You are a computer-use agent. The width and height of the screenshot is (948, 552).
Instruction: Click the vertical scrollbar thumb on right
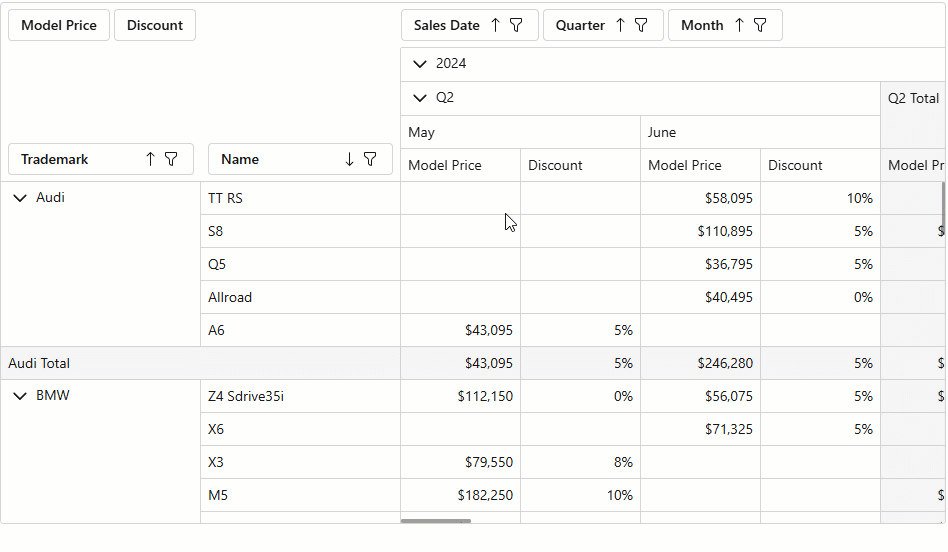(x=943, y=205)
